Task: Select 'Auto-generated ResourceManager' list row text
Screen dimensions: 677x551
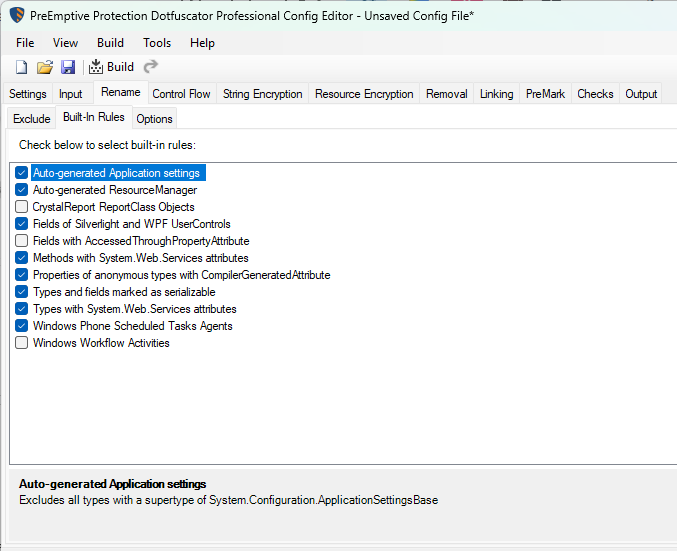Action: coord(115,190)
